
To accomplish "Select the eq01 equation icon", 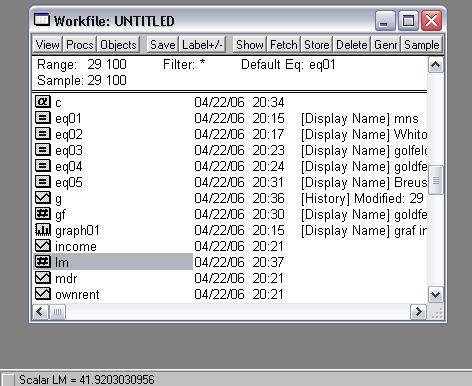I will [43, 117].
